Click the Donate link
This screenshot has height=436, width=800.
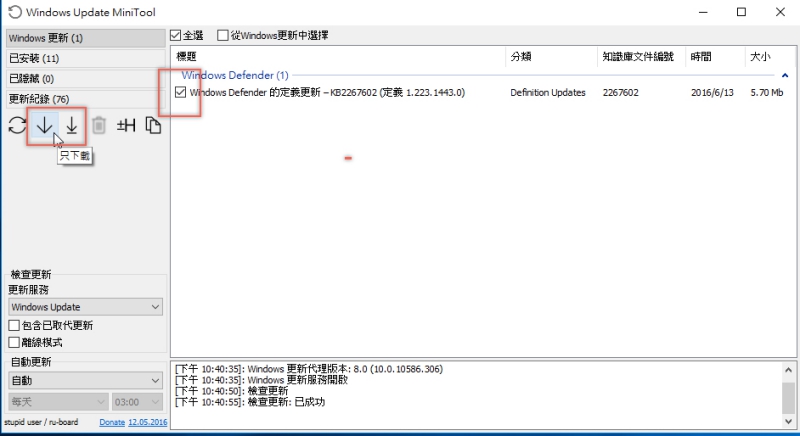(112, 422)
